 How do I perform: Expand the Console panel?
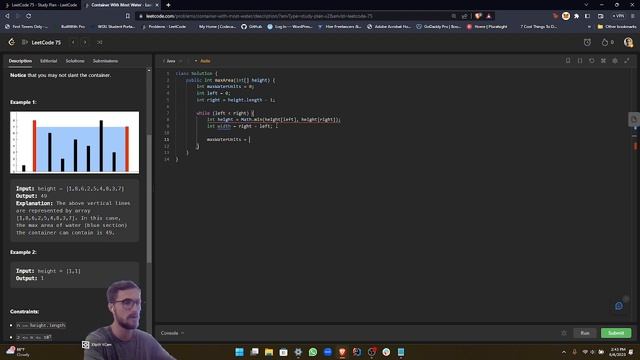172,333
